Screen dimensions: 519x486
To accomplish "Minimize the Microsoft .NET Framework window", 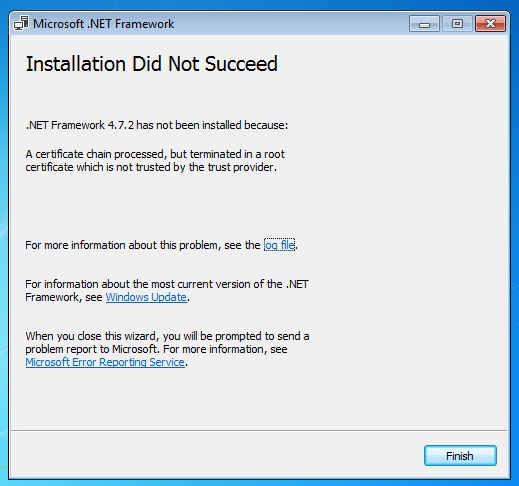I will coord(424,24).
